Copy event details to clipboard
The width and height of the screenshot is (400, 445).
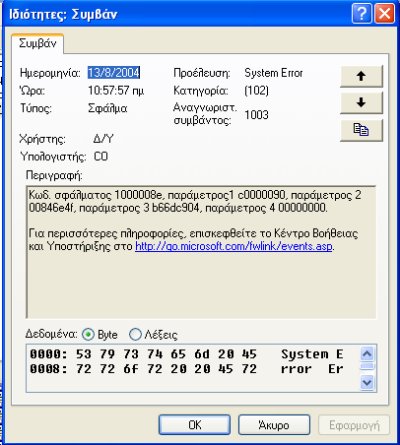pyautogui.click(x=361, y=130)
